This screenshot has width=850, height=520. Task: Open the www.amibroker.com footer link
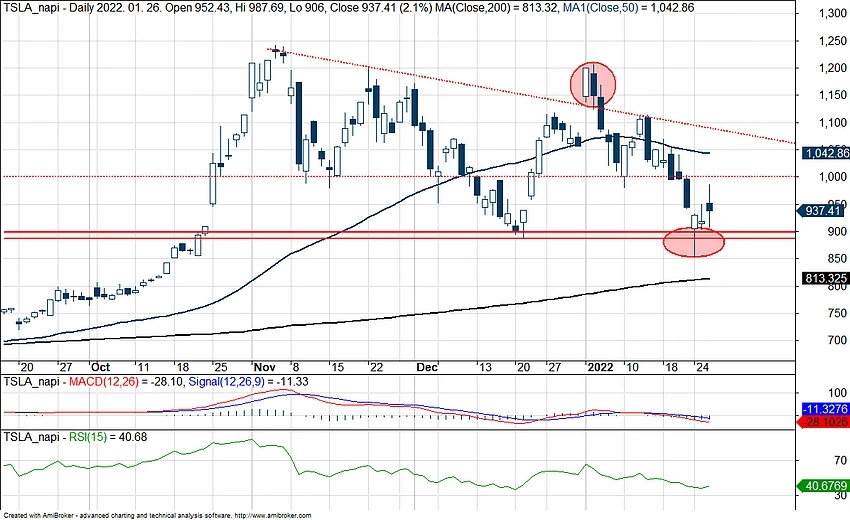tap(273, 516)
